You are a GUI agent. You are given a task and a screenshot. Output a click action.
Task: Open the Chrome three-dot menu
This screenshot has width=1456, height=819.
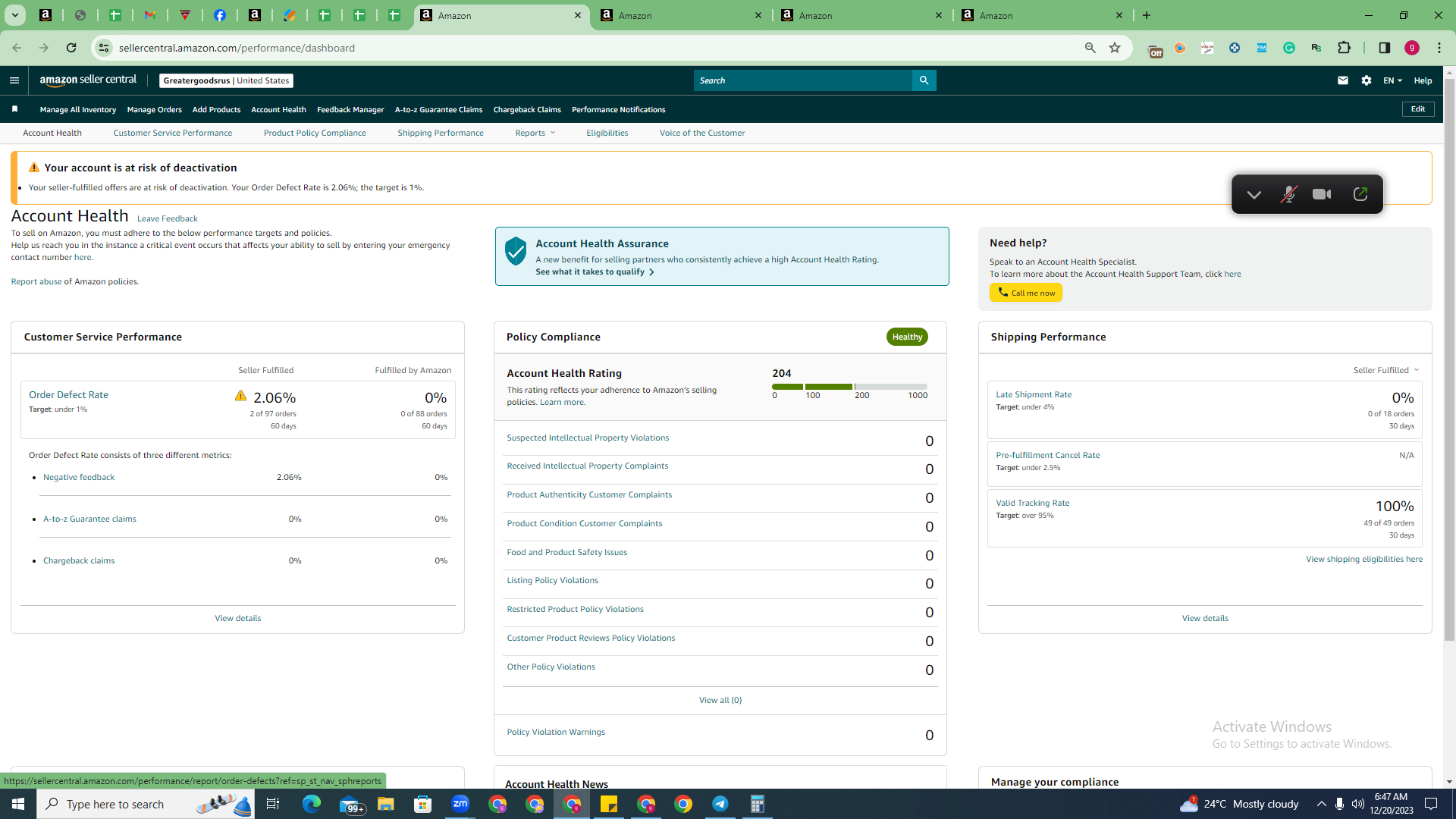1439,48
